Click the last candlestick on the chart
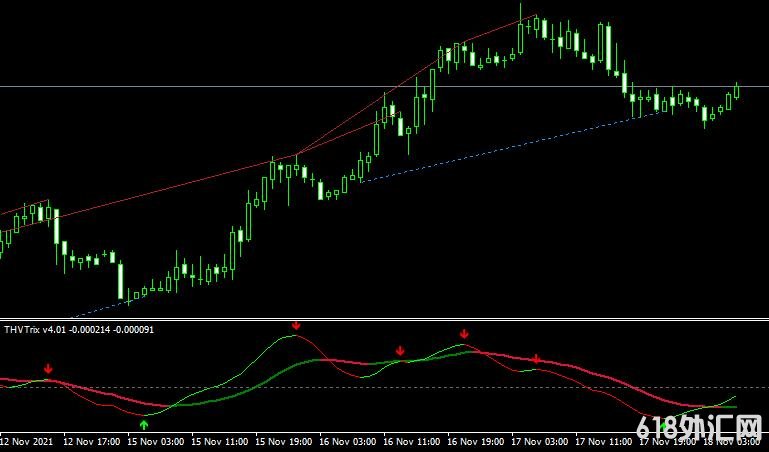The height and width of the screenshot is (452, 769). [x=737, y=92]
